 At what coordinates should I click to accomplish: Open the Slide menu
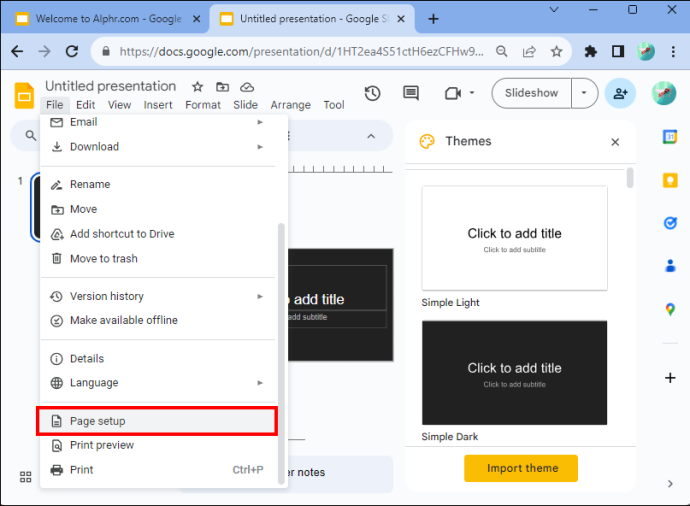click(x=245, y=105)
